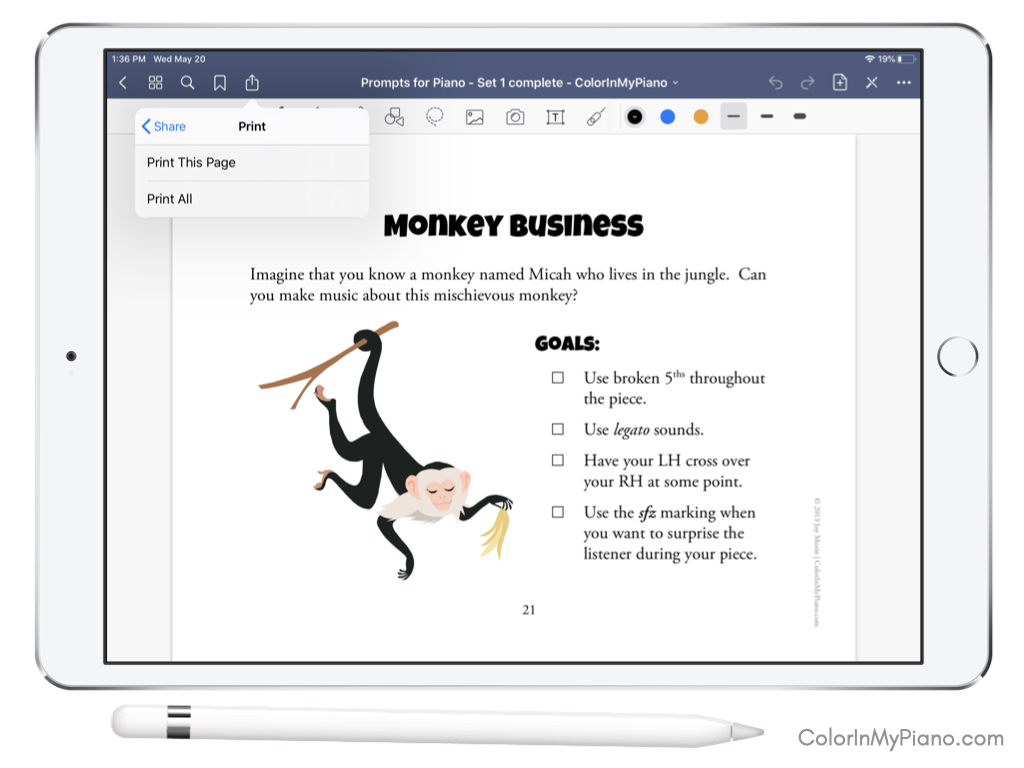1024x768 pixels.
Task: Tap the battery indicator in status bar
Action: (x=908, y=59)
